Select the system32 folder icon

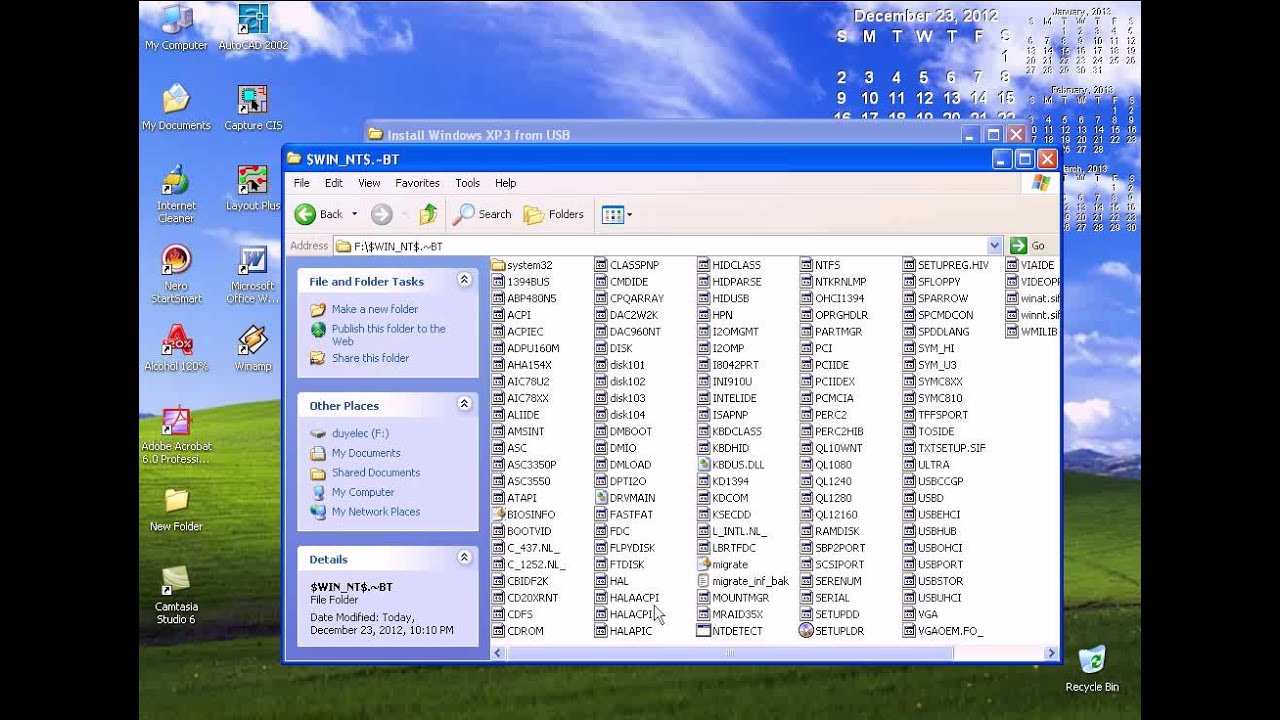click(x=498, y=265)
